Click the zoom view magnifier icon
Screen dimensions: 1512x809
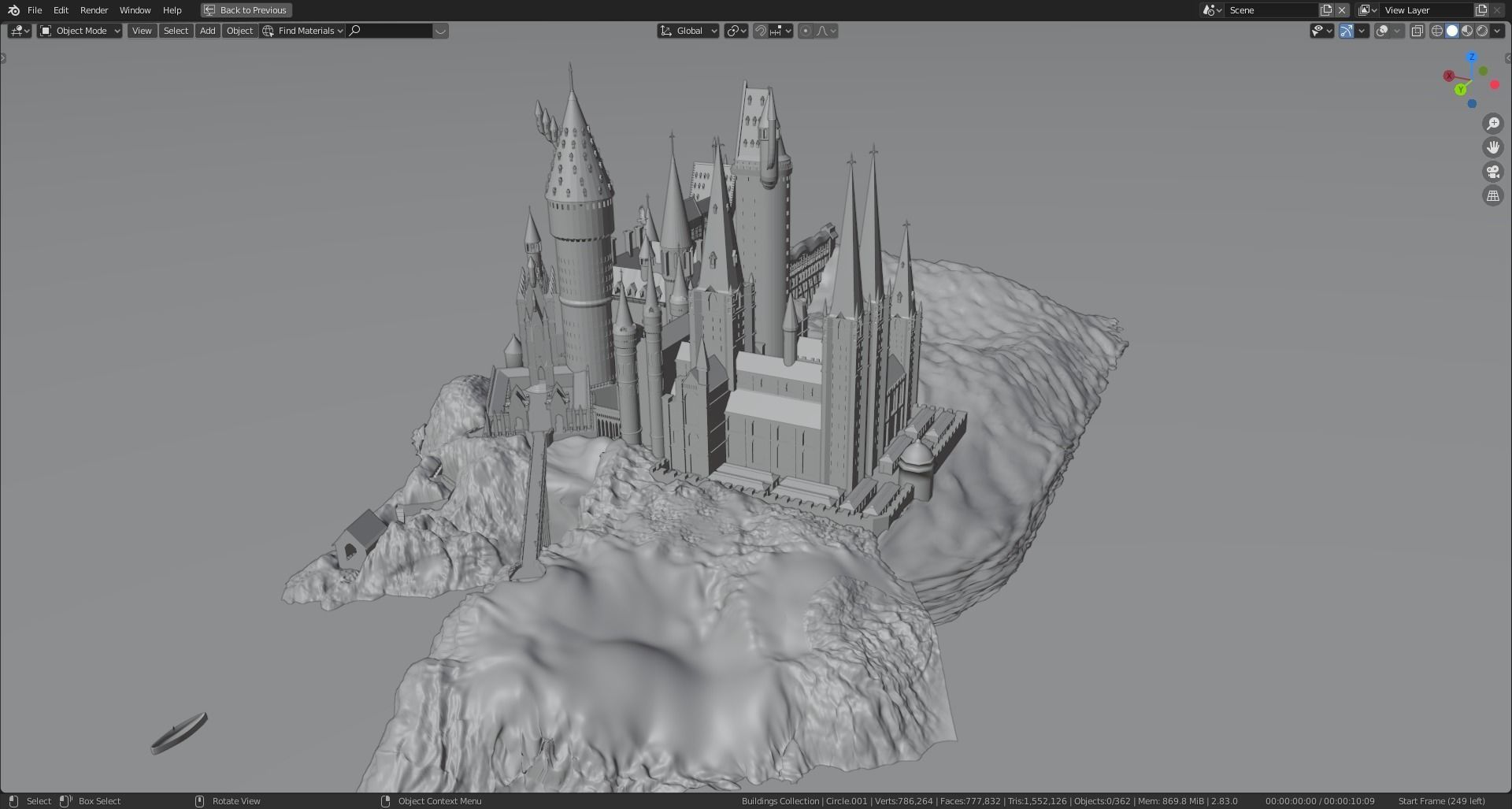point(1493,124)
